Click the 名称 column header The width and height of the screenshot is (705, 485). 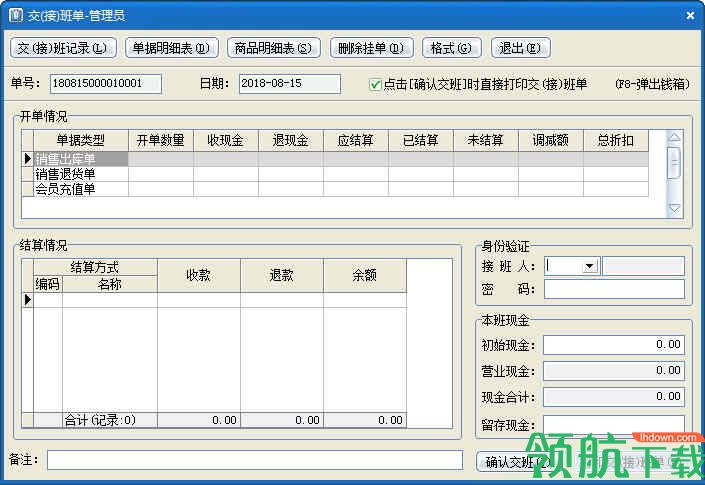point(110,284)
